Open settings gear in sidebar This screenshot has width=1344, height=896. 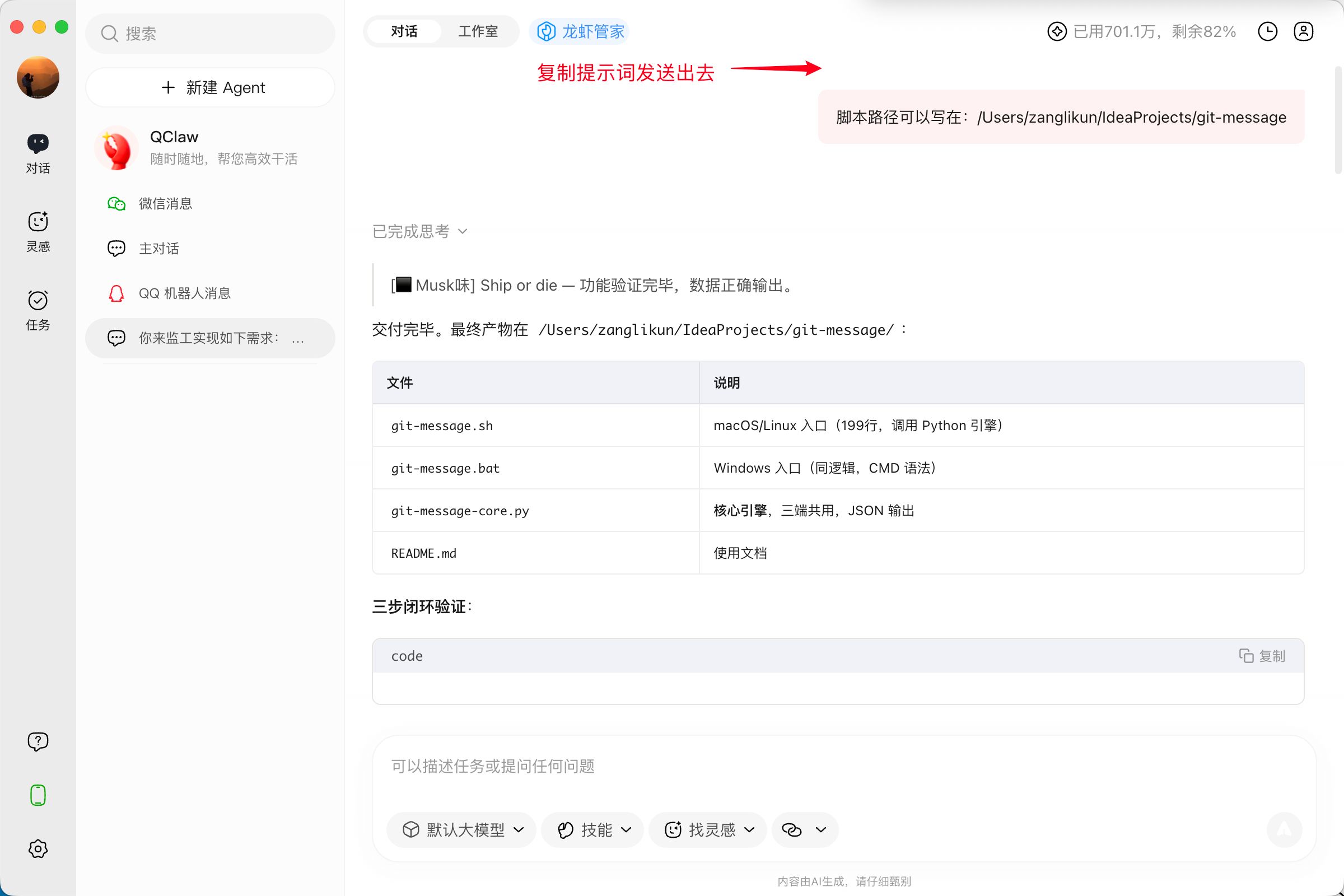[x=38, y=848]
